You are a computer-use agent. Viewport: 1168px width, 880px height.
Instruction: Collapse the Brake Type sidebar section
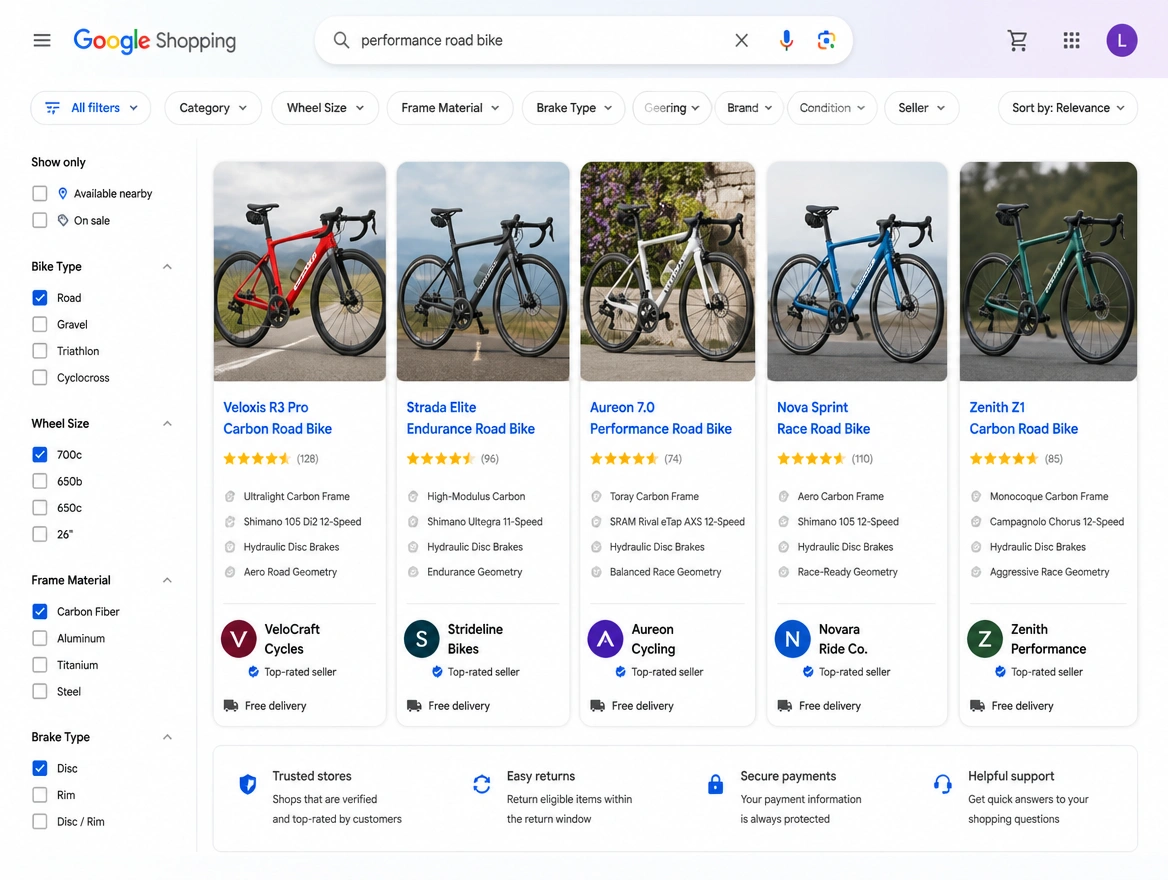click(168, 737)
